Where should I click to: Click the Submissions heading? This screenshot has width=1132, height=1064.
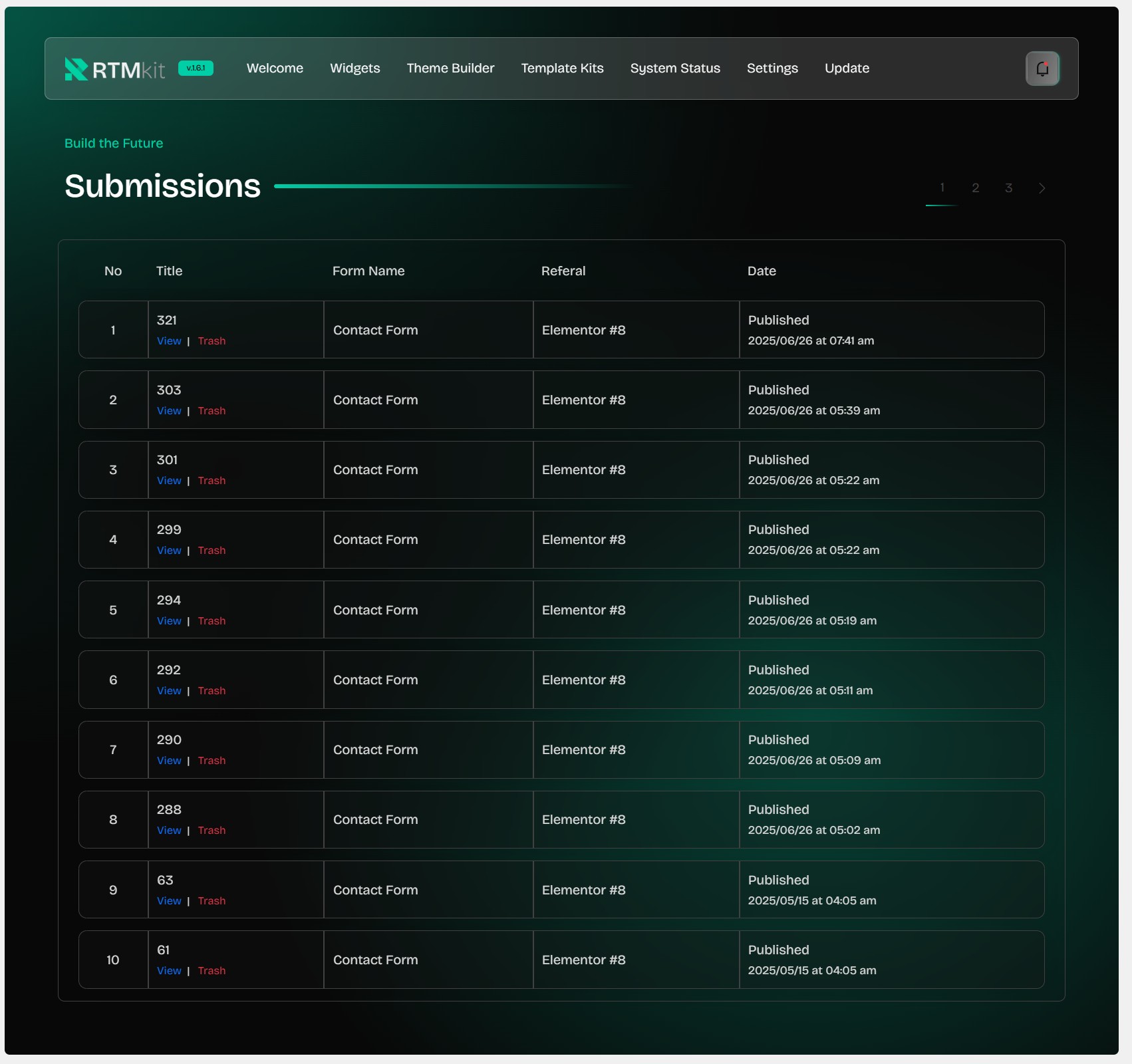coord(162,186)
